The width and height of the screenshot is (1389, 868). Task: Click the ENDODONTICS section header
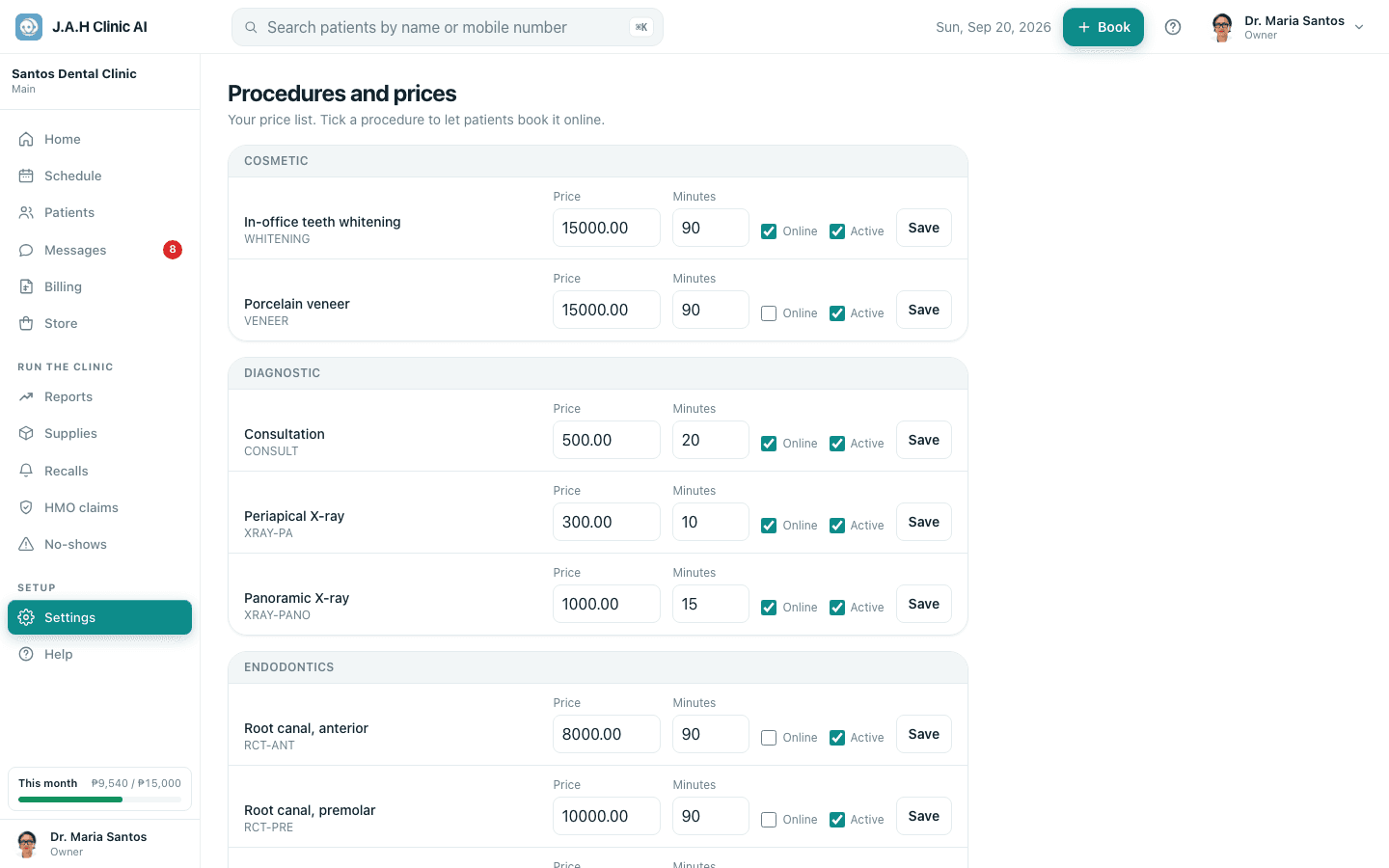tap(598, 667)
